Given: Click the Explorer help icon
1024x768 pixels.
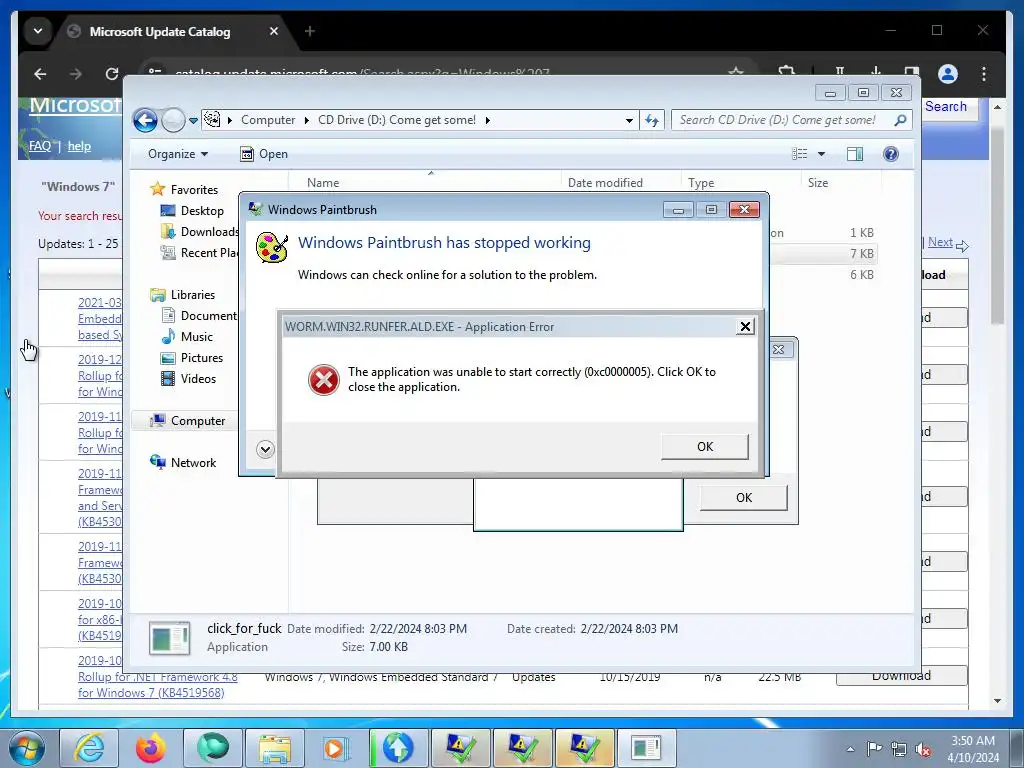Looking at the screenshot, I should tap(891, 154).
